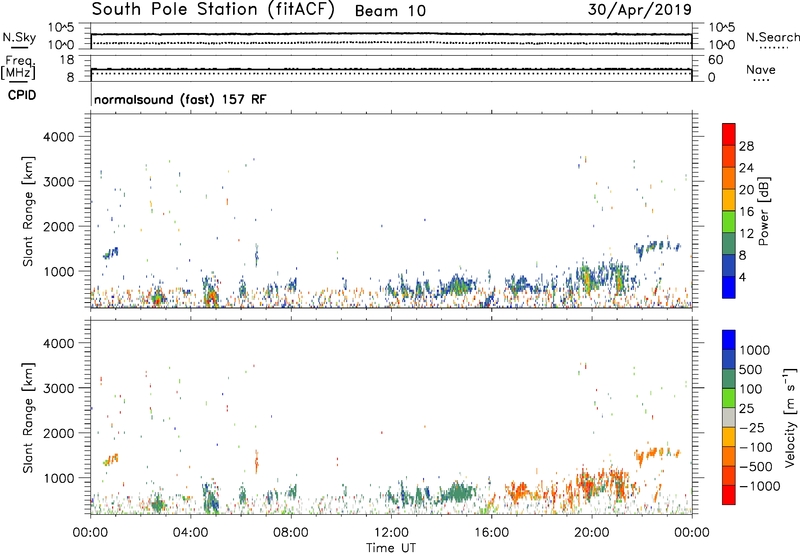Select the text 'normalsound (fast) 157 RF'
Viewport: 800px width, 554px height.
(180, 99)
